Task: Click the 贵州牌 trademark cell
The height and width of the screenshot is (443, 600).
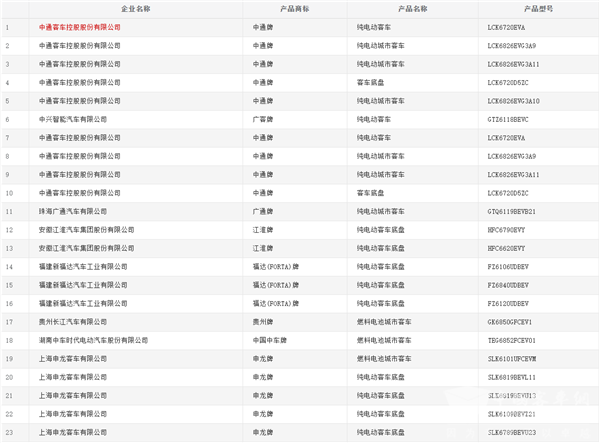Action: click(x=269, y=322)
